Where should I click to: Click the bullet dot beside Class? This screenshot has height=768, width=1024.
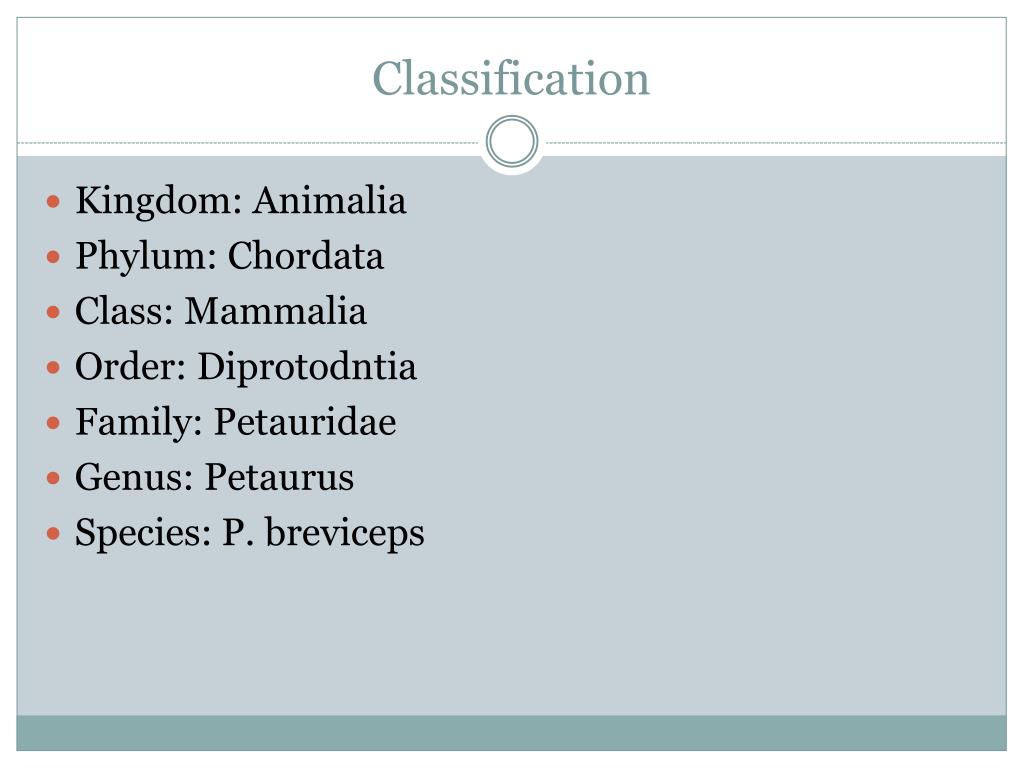coord(54,312)
